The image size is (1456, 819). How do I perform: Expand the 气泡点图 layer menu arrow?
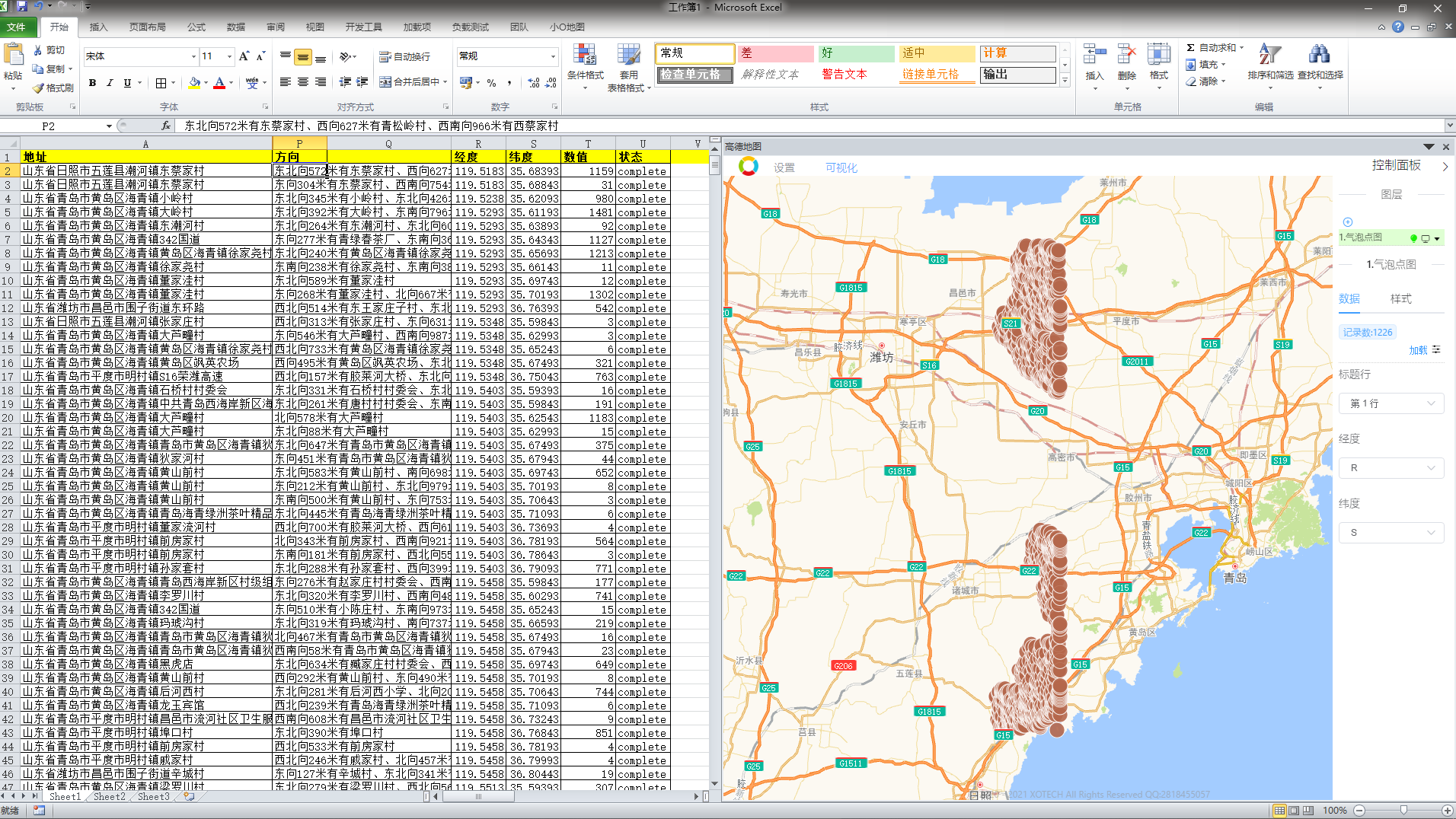(x=1437, y=238)
